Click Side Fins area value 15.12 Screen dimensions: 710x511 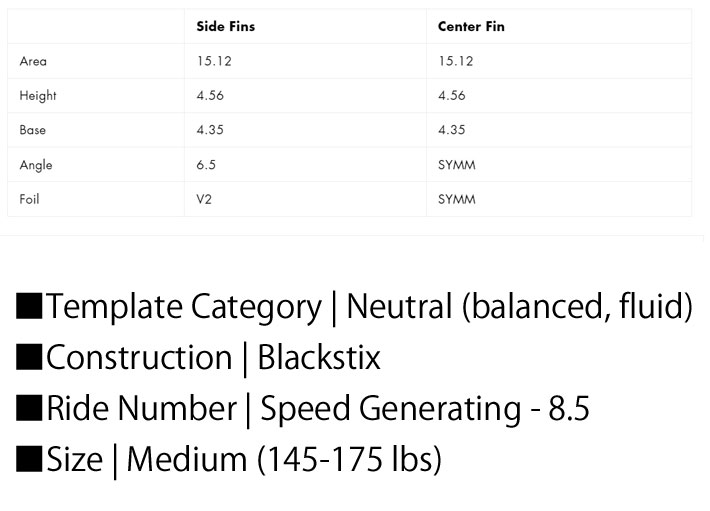click(x=214, y=61)
